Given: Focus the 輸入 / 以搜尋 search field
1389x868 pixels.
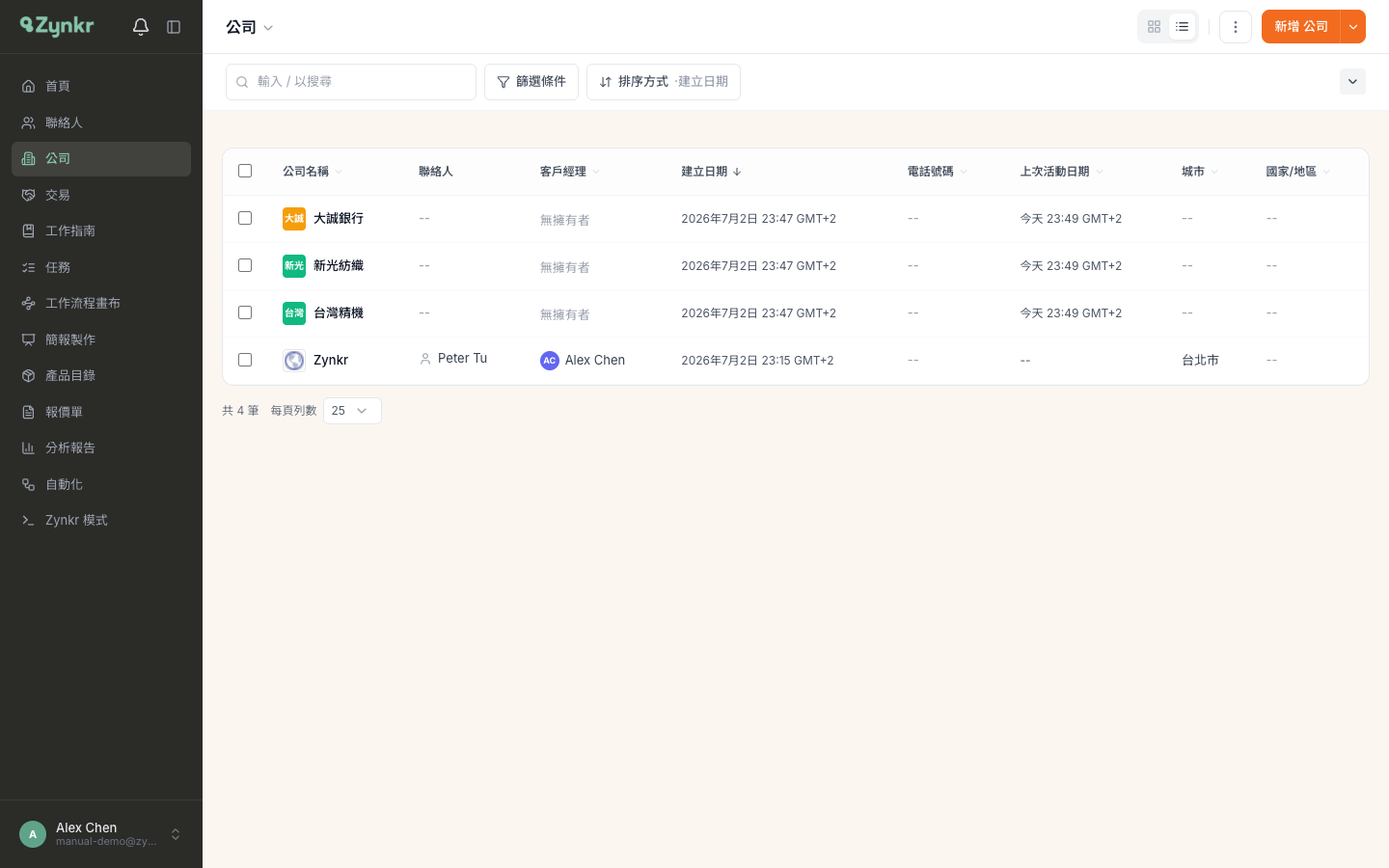Looking at the screenshot, I should (351, 82).
